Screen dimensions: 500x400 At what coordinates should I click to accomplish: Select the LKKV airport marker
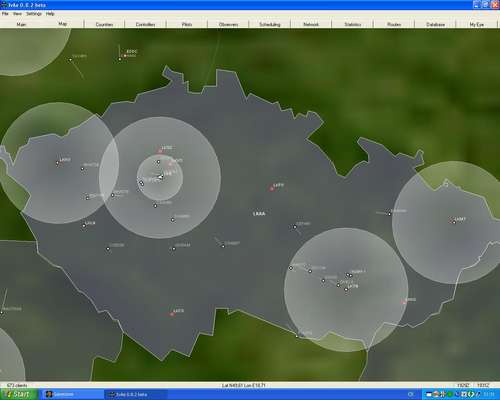(57, 163)
